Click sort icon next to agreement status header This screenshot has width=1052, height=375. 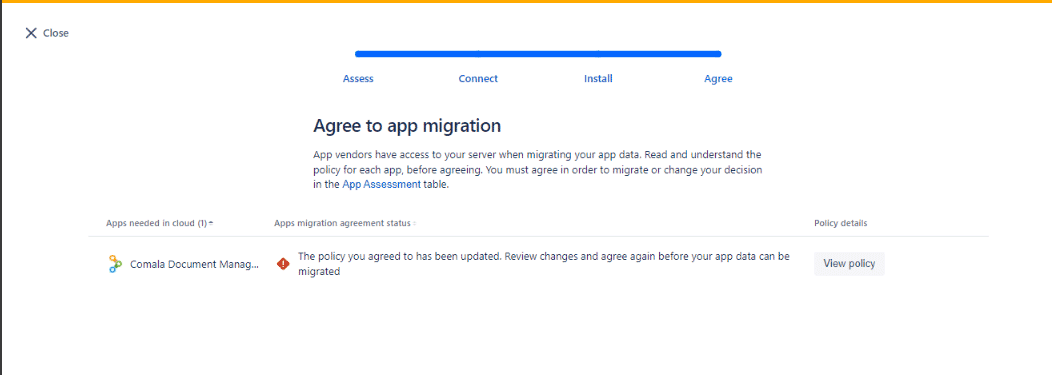(x=414, y=223)
